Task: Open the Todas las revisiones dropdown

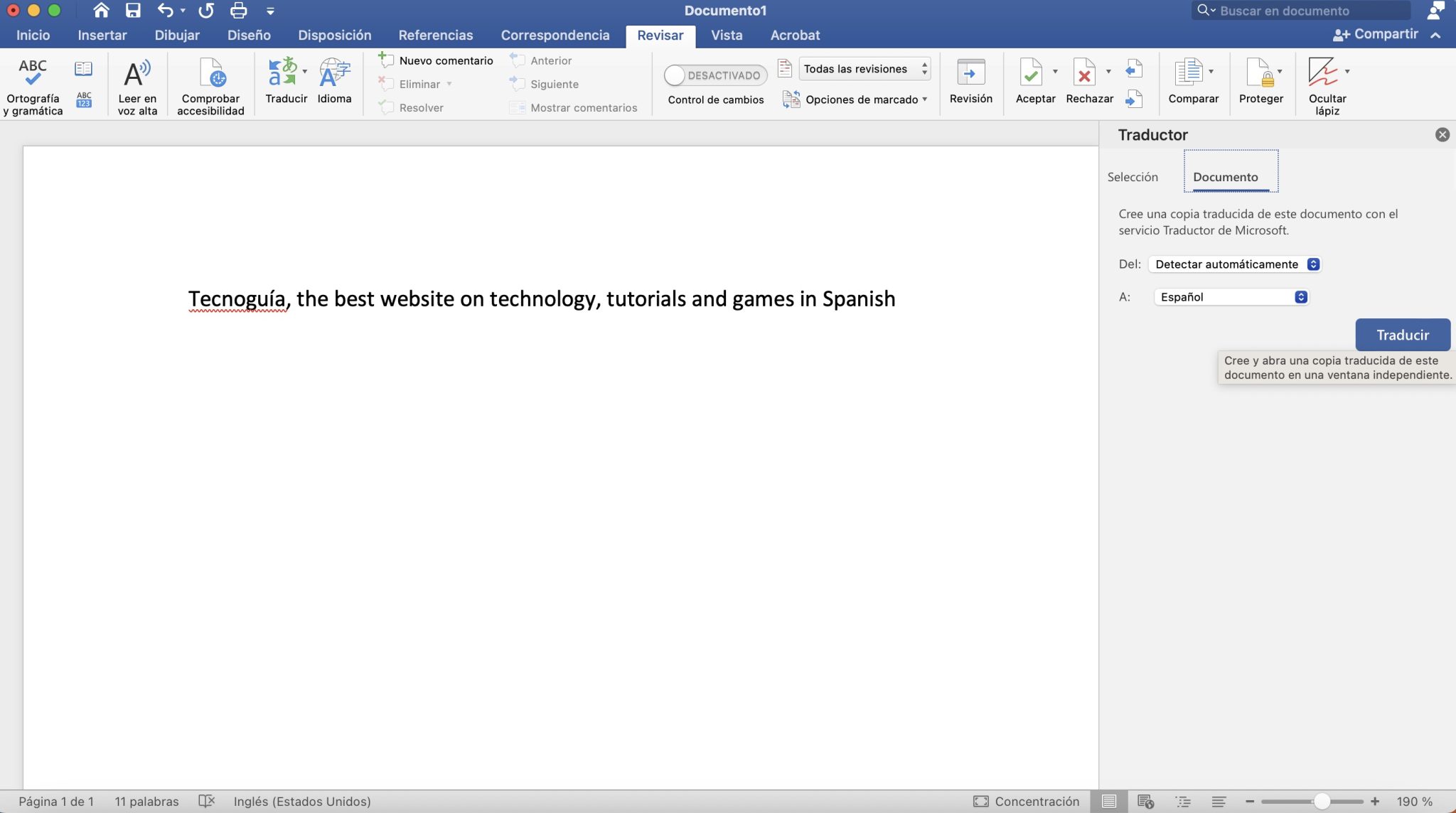Action: pos(864,68)
